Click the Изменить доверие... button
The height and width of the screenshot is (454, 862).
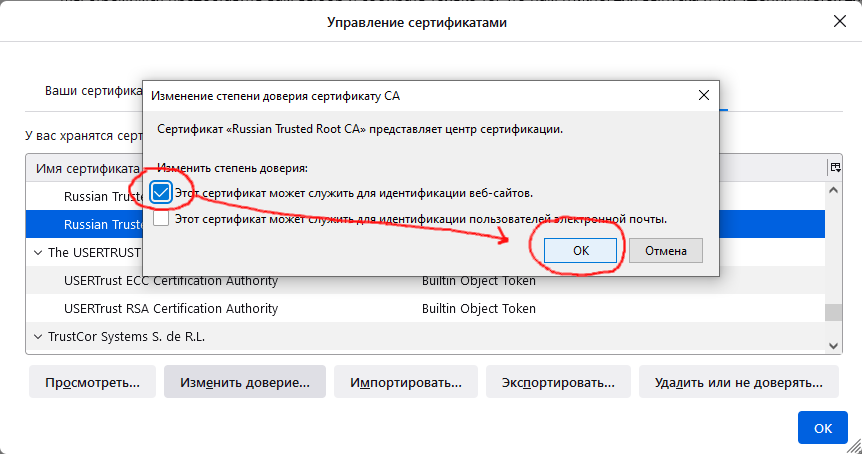tap(245, 382)
